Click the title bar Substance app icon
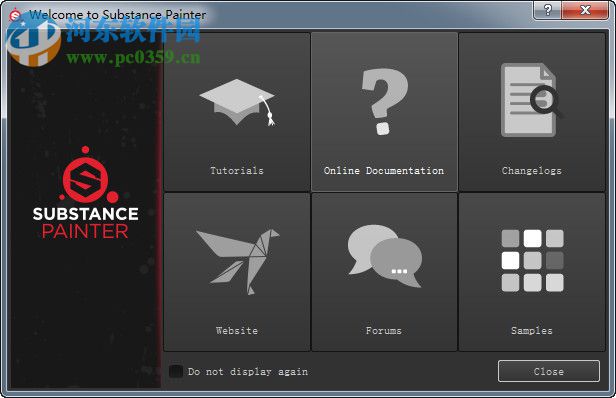The height and width of the screenshot is (398, 616). pyautogui.click(x=15, y=15)
